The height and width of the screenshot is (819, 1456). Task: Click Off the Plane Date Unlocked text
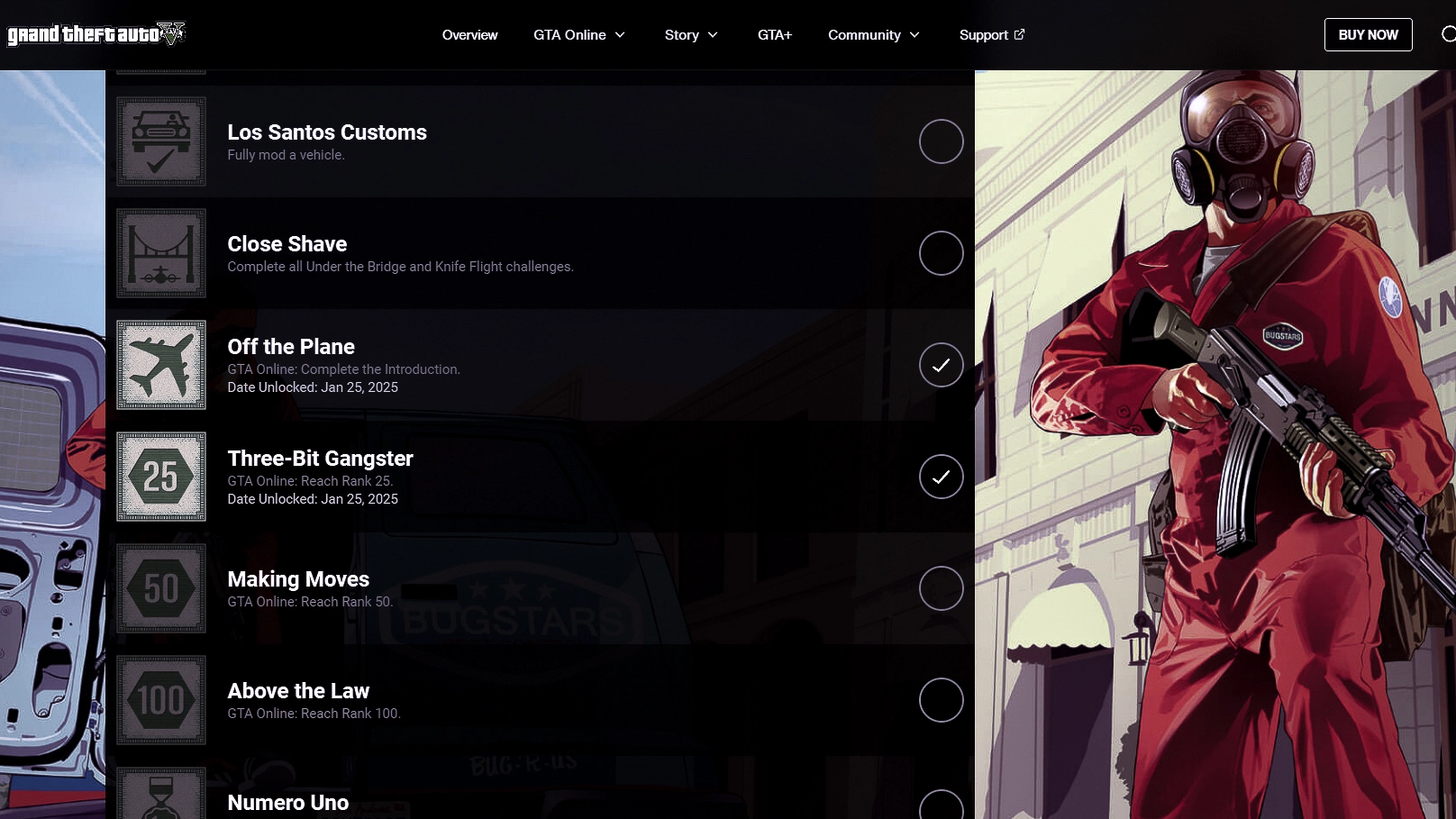point(313,387)
